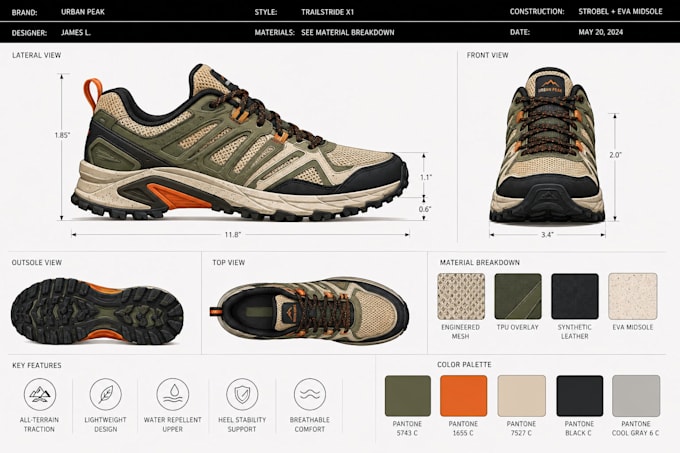
Task: Click the outsole view shoe image
Action: click(x=97, y=311)
